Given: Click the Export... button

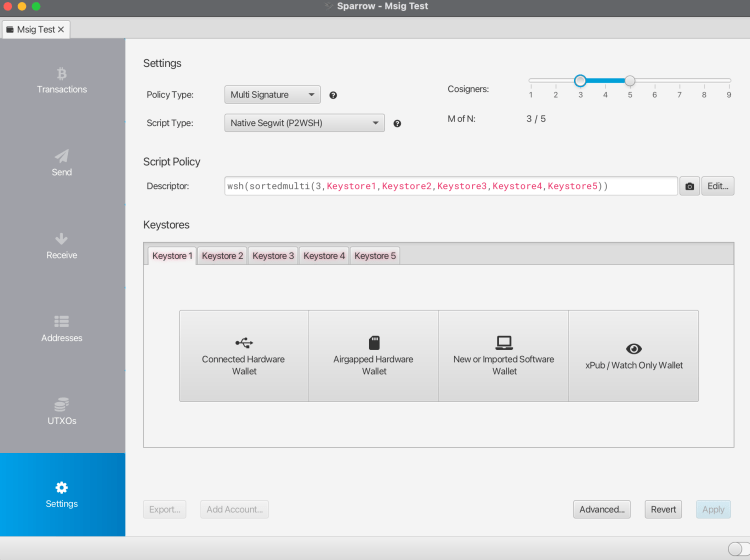Looking at the screenshot, I should [165, 509].
